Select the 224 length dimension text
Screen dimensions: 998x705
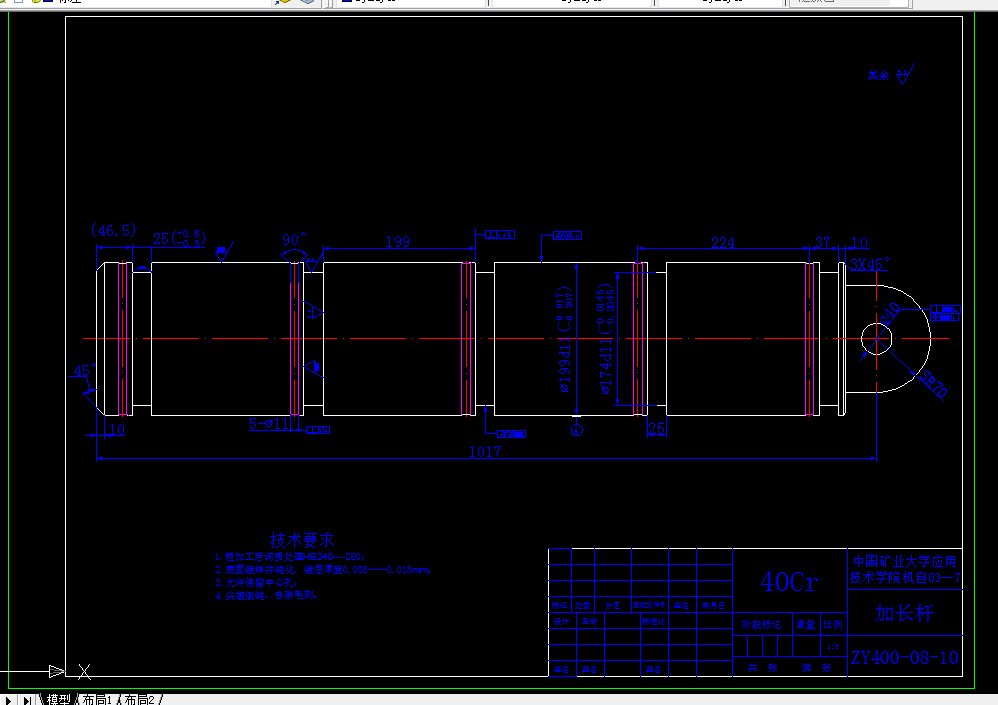(x=722, y=242)
